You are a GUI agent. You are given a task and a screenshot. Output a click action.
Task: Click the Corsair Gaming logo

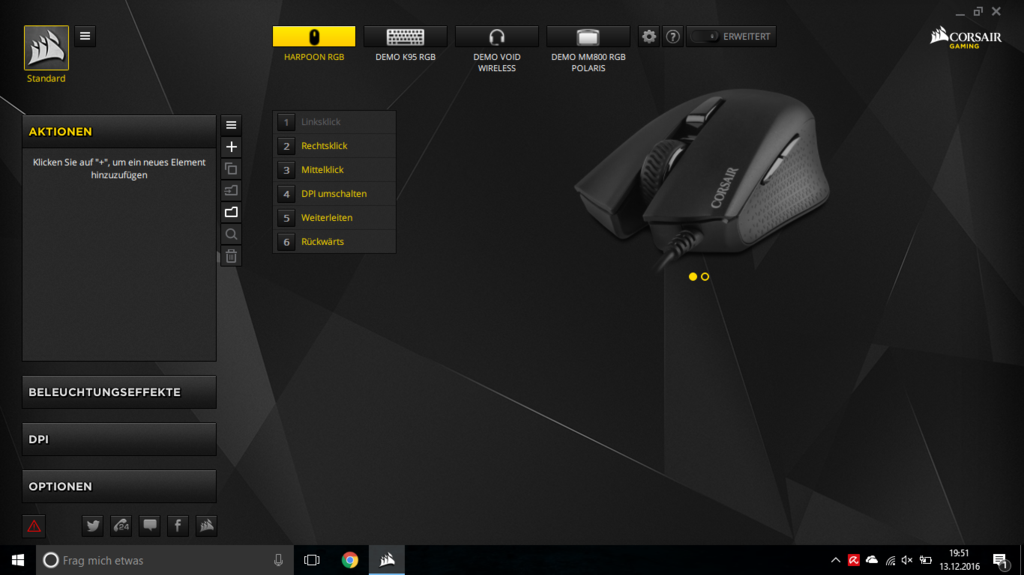(x=965, y=37)
